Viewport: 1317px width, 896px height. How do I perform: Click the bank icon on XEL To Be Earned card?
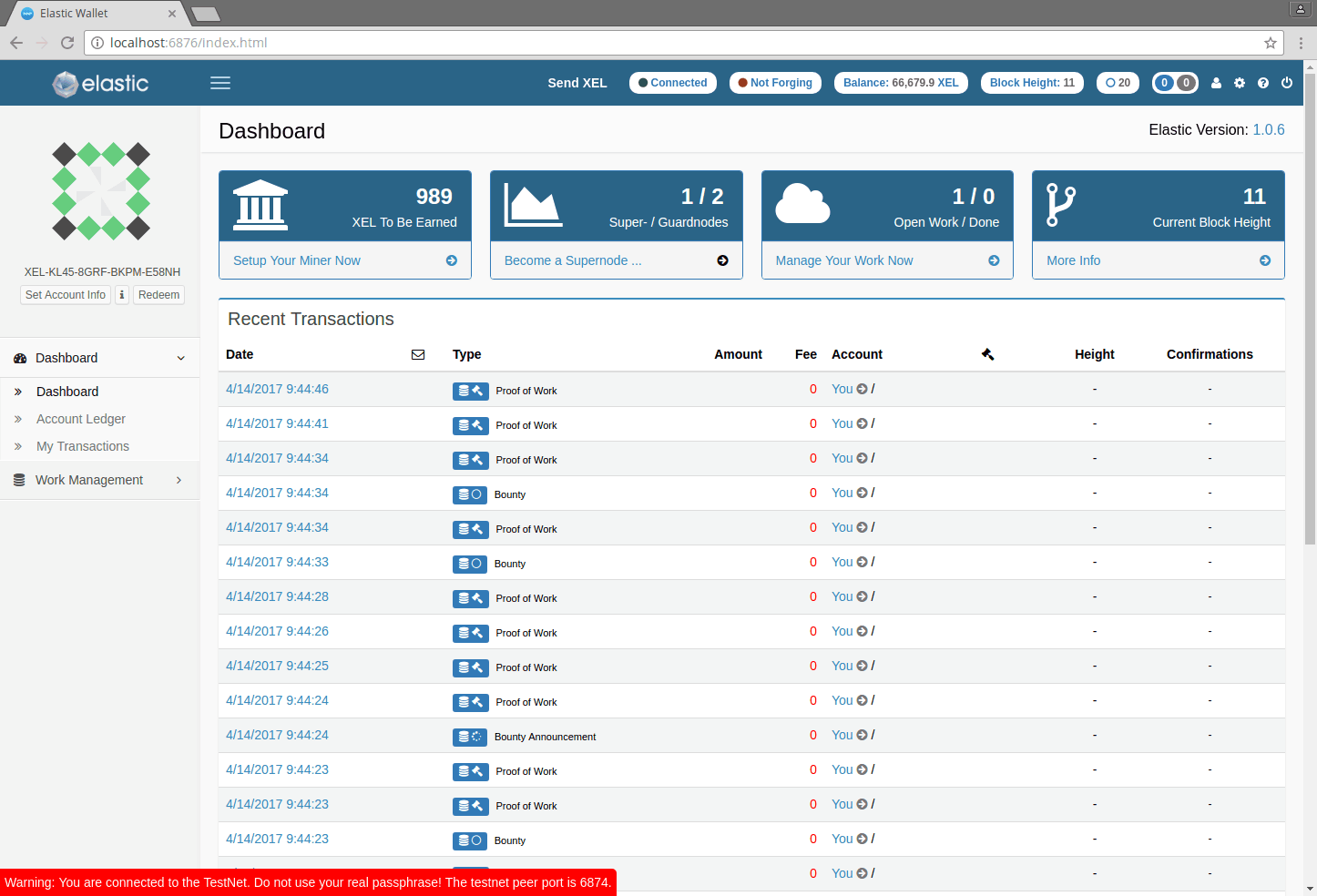pos(260,204)
